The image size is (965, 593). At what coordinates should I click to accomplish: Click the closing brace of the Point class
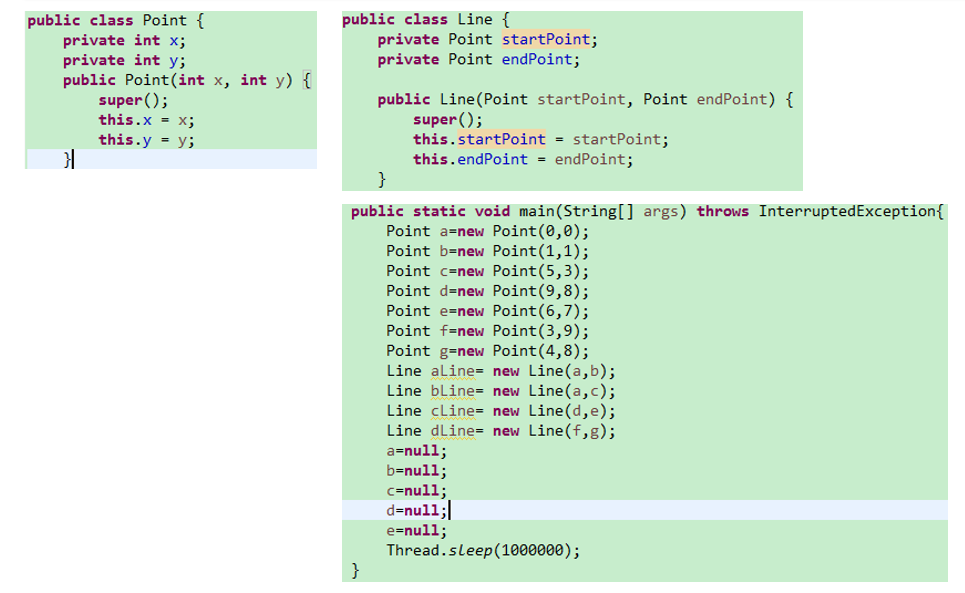(67, 160)
